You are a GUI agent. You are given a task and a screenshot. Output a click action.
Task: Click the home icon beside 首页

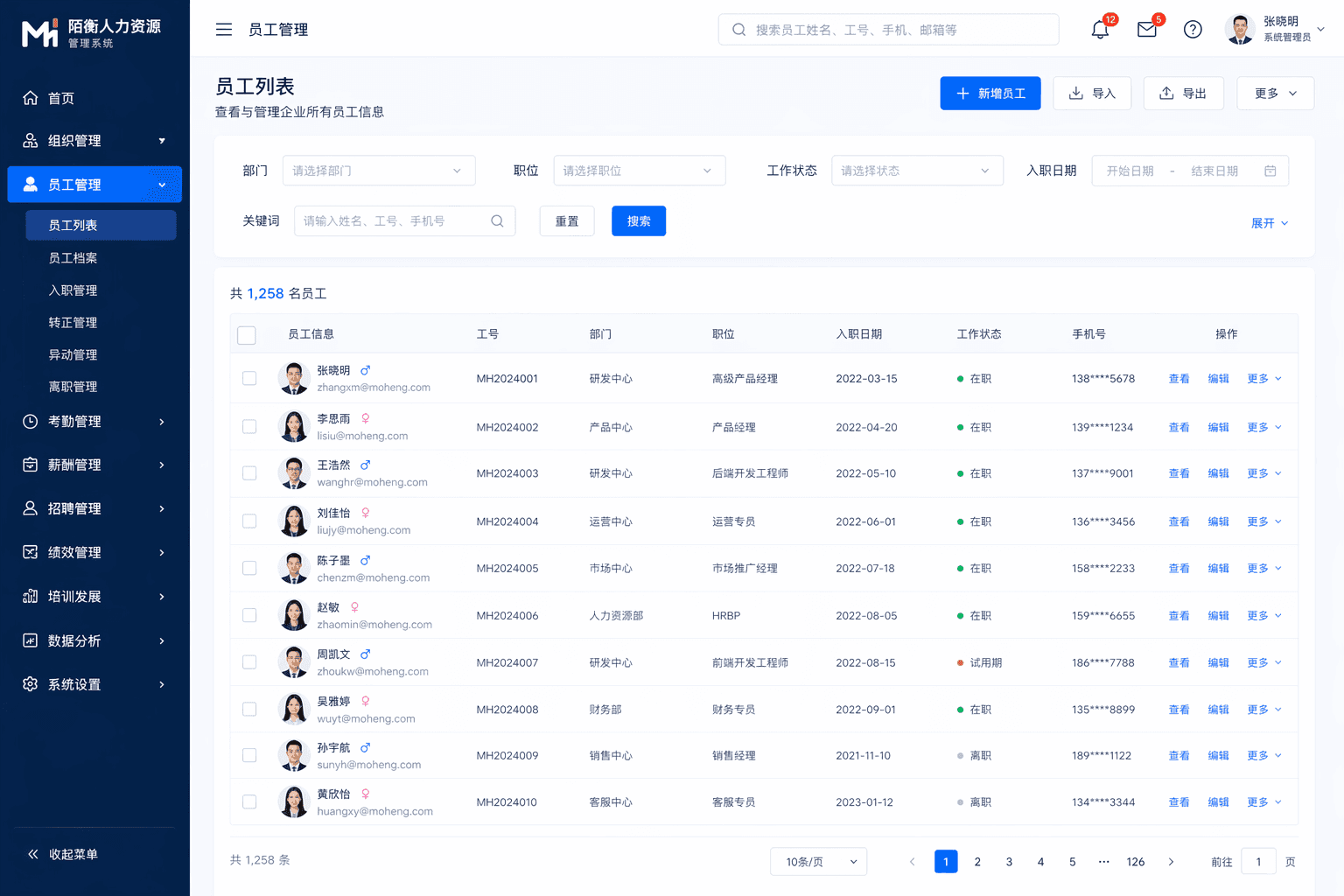click(x=31, y=98)
